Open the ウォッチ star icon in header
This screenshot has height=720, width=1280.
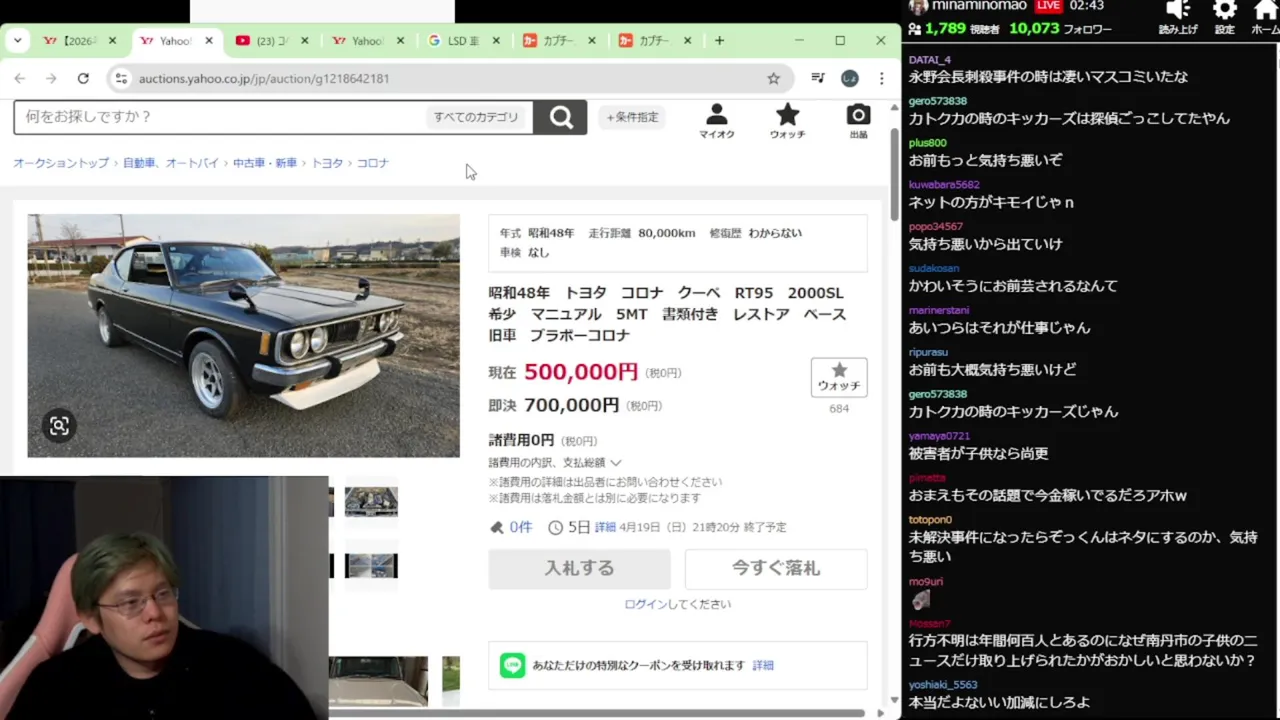click(787, 121)
